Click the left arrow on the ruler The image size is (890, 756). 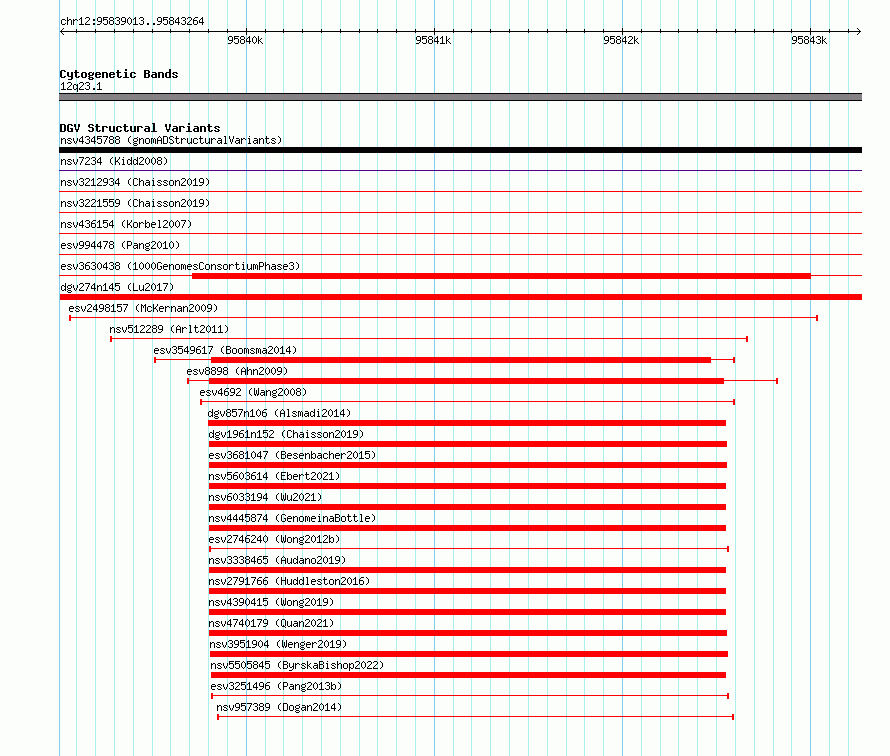(x=62, y=31)
